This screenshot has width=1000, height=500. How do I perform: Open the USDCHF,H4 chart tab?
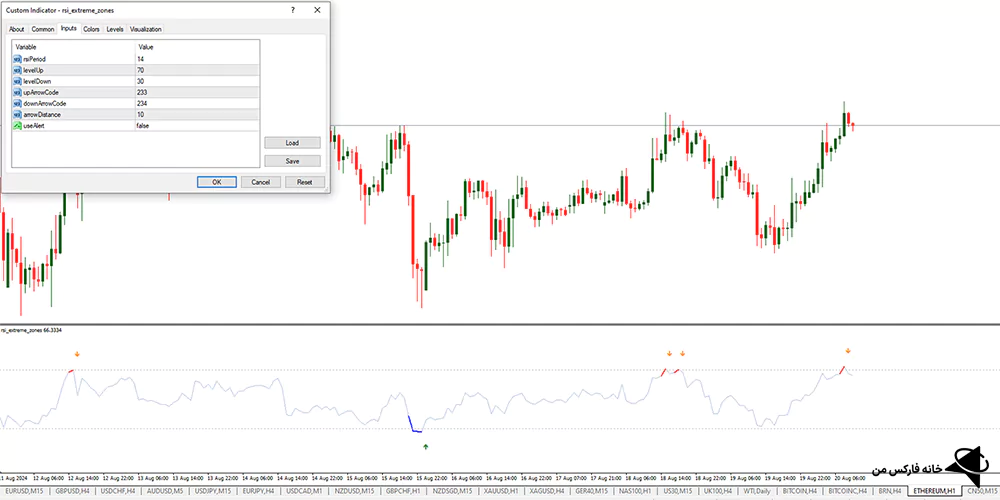119,490
